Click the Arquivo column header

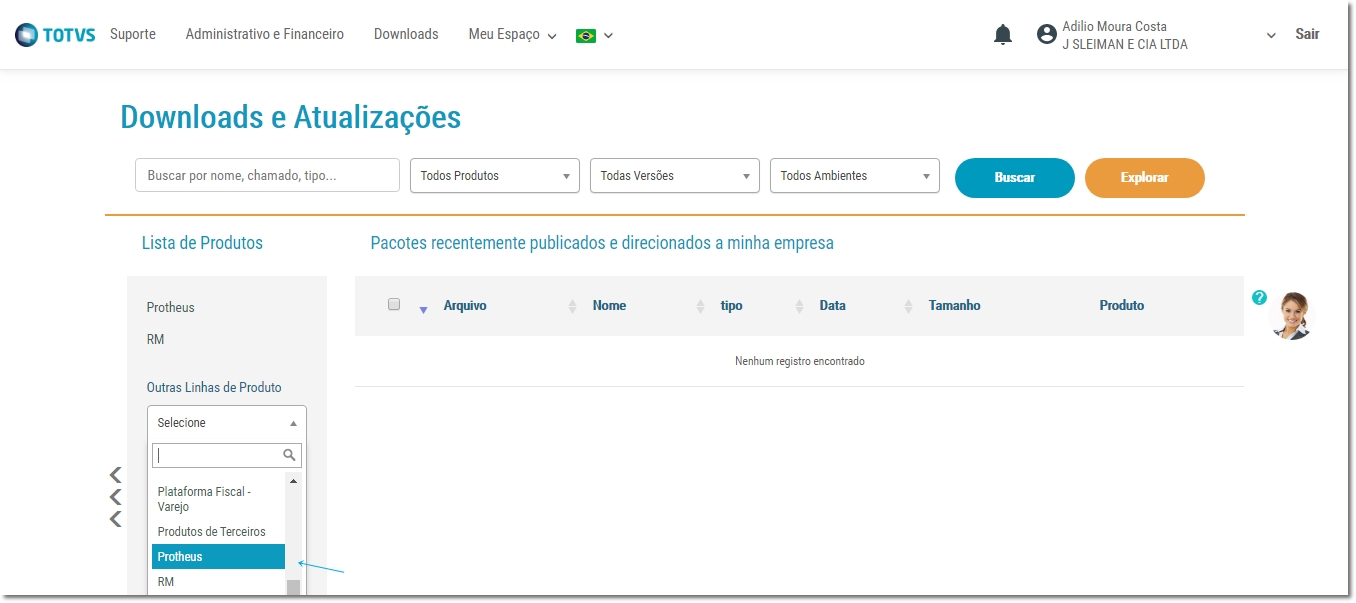point(465,306)
